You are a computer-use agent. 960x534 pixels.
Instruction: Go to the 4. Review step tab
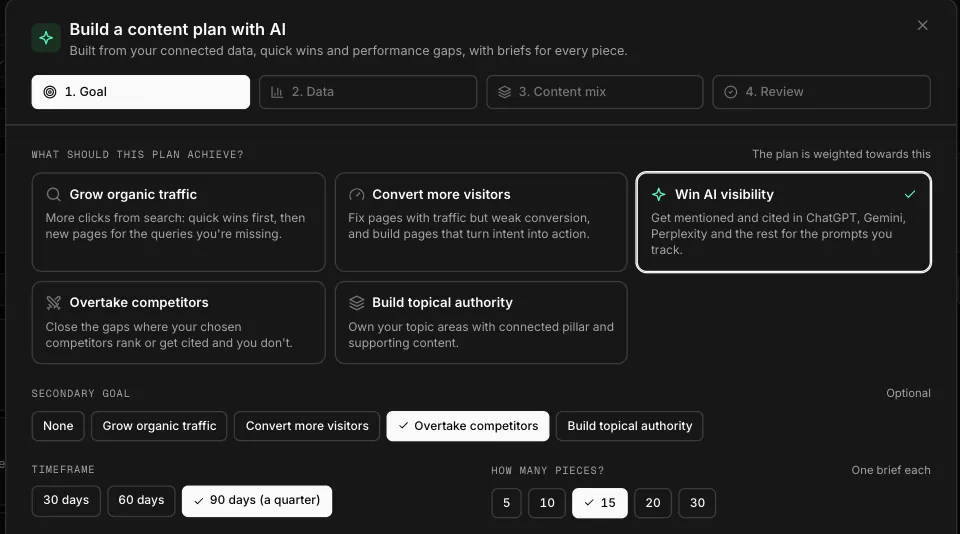coord(822,92)
